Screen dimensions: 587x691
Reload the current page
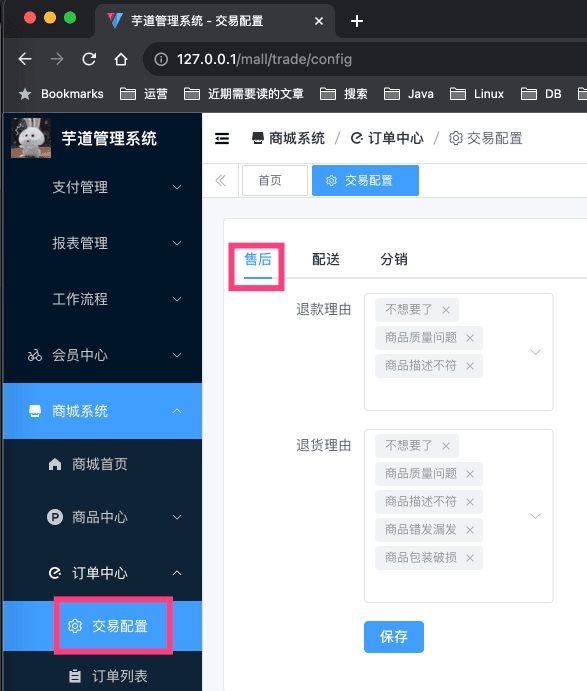click(x=89, y=59)
